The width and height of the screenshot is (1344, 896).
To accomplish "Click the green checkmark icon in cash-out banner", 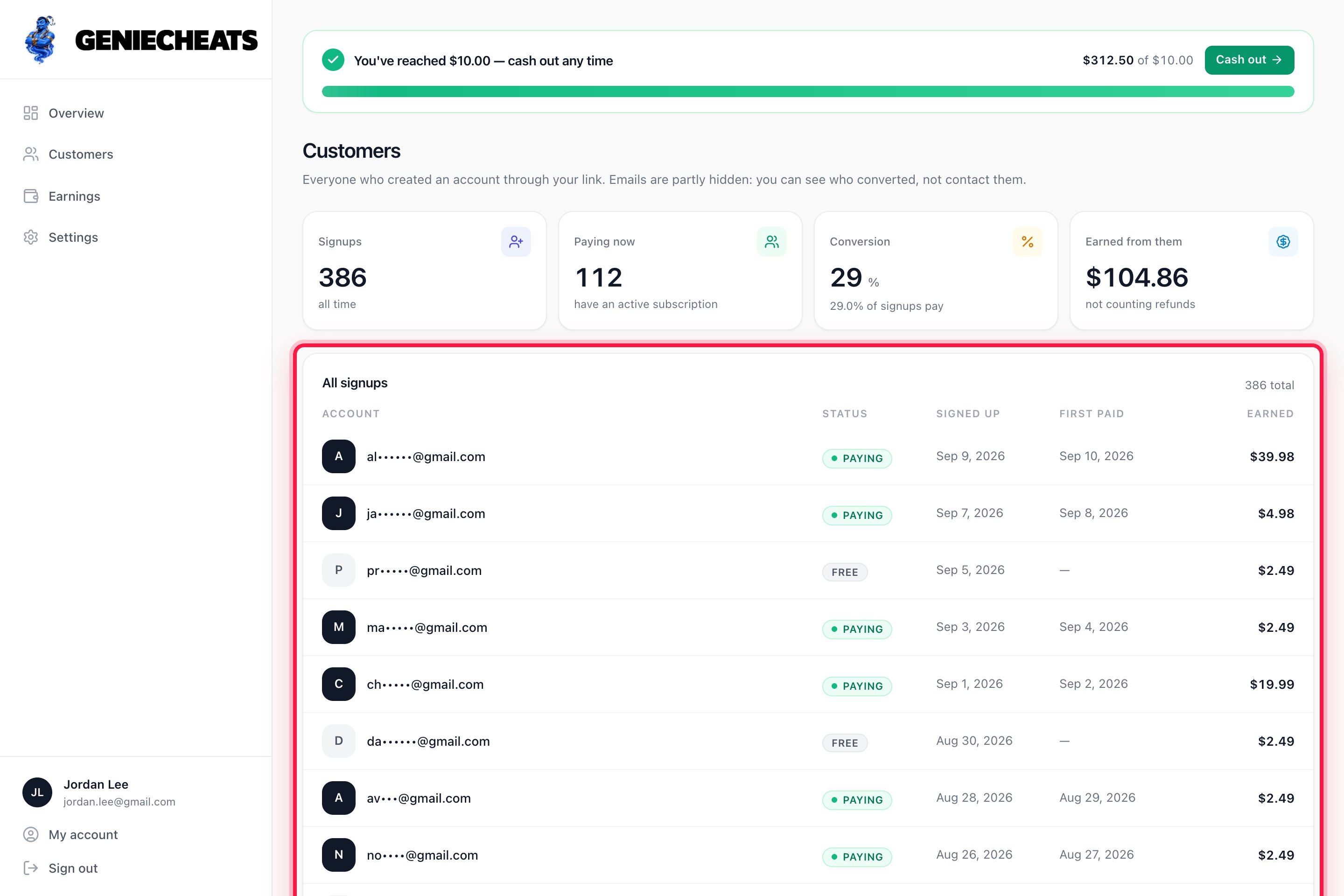I will (333, 60).
